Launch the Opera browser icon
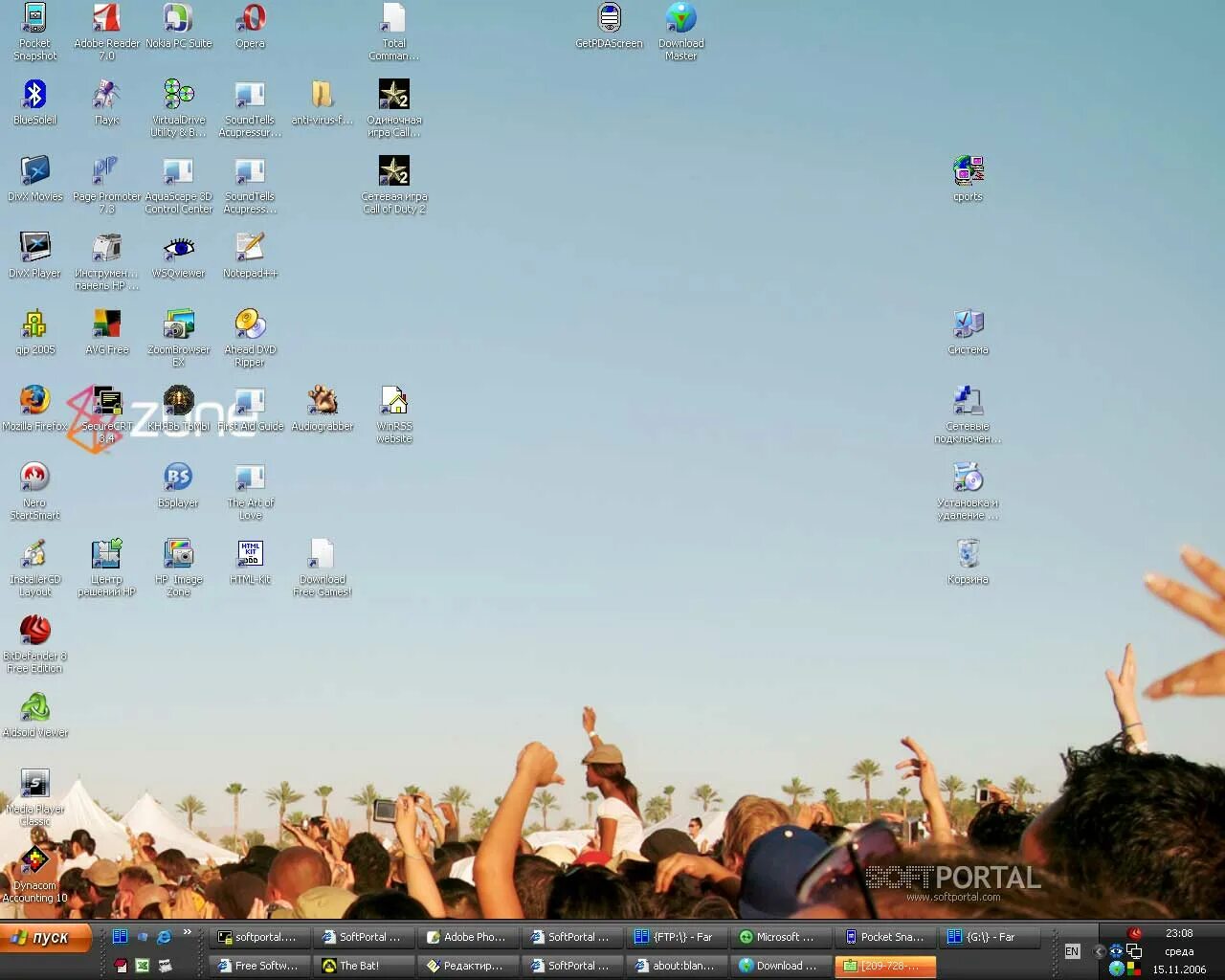This screenshot has width=1225, height=980. (x=250, y=26)
